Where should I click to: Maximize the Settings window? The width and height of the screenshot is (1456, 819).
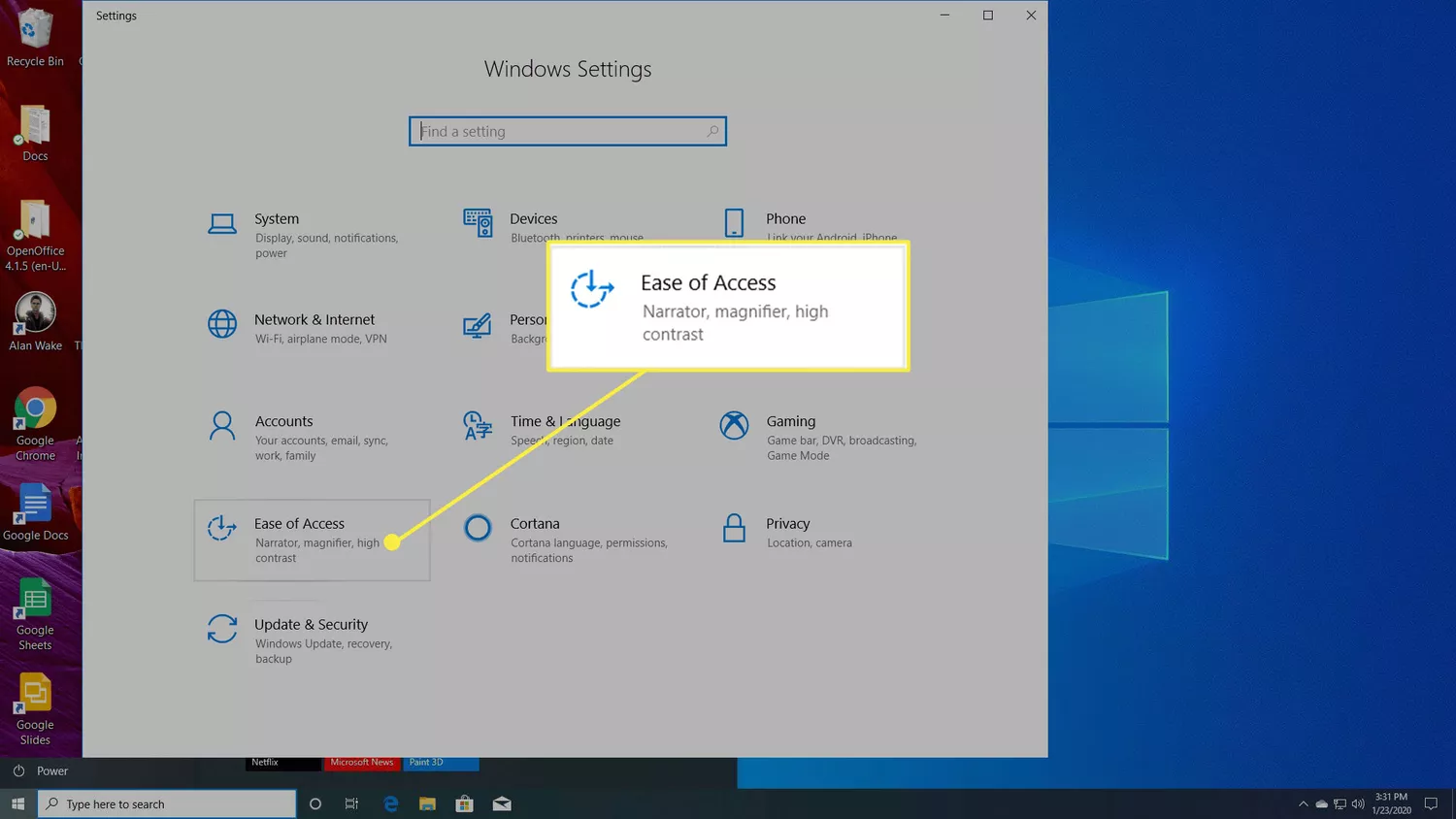tap(988, 16)
